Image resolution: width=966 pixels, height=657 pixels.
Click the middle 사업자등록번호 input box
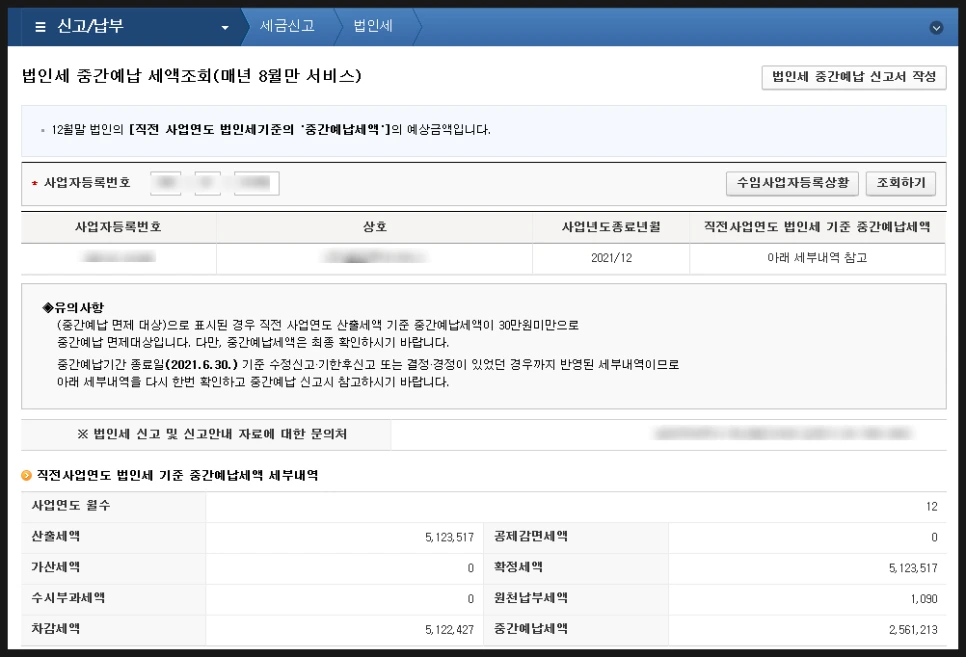tap(209, 182)
